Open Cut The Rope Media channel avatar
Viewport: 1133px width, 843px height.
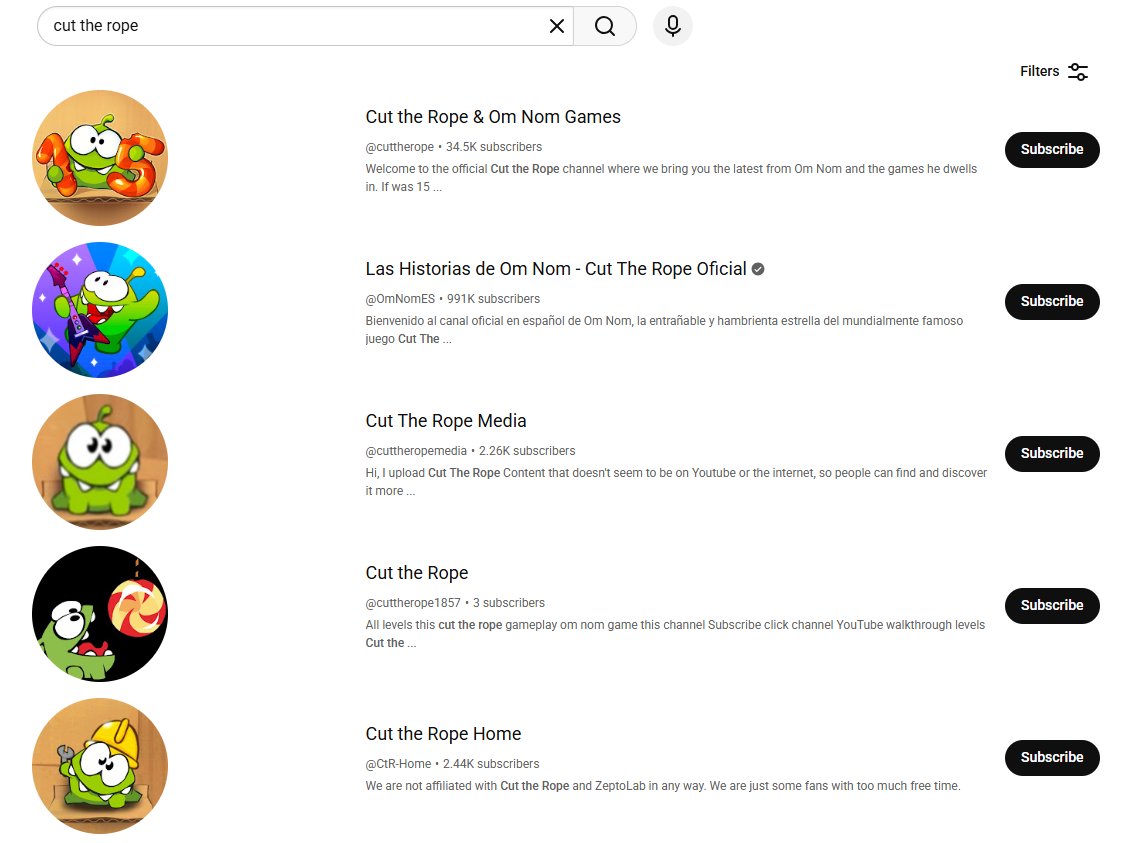point(100,462)
